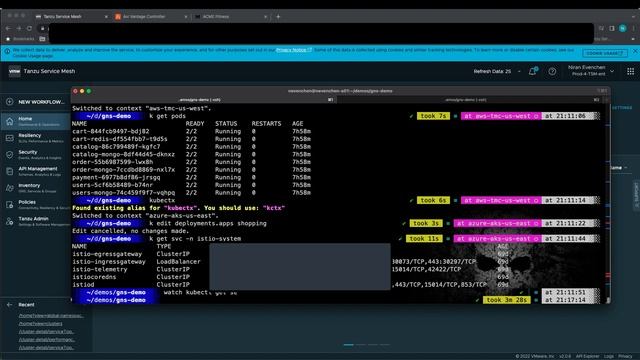Open the notifications bell icon
The height and width of the screenshot is (360, 640).
tap(533, 71)
